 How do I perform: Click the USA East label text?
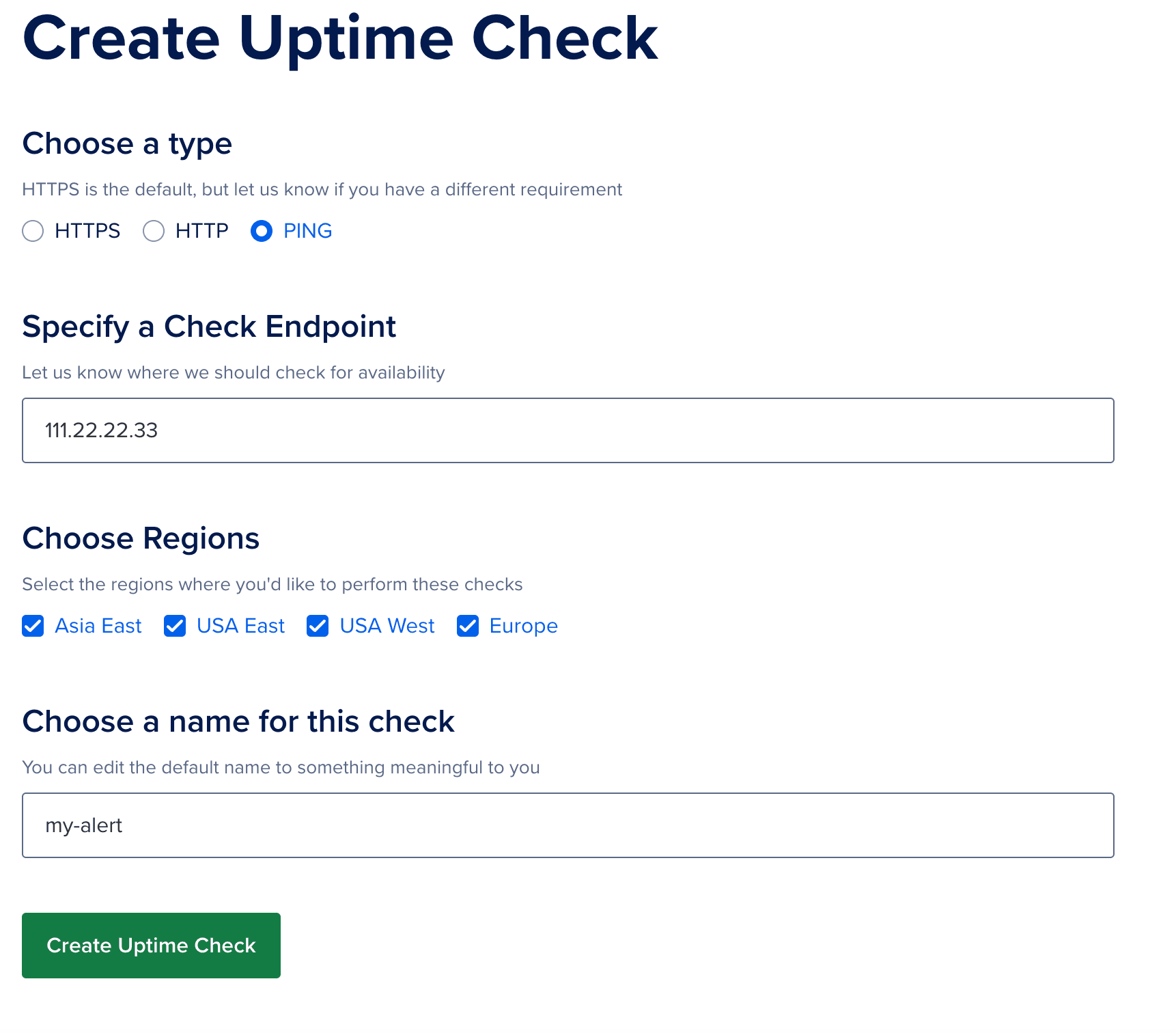point(240,626)
